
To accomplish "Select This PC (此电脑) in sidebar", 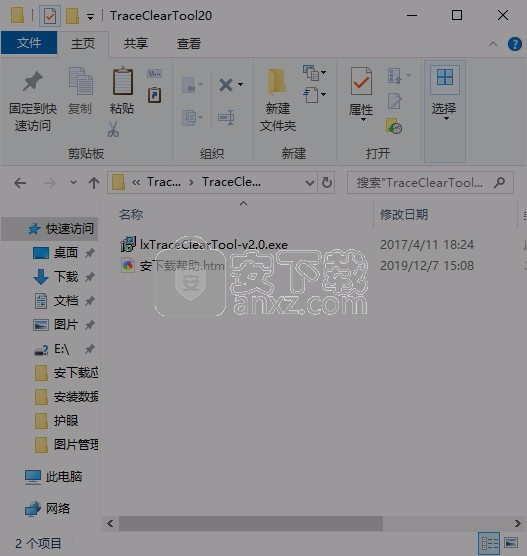I will tap(63, 477).
